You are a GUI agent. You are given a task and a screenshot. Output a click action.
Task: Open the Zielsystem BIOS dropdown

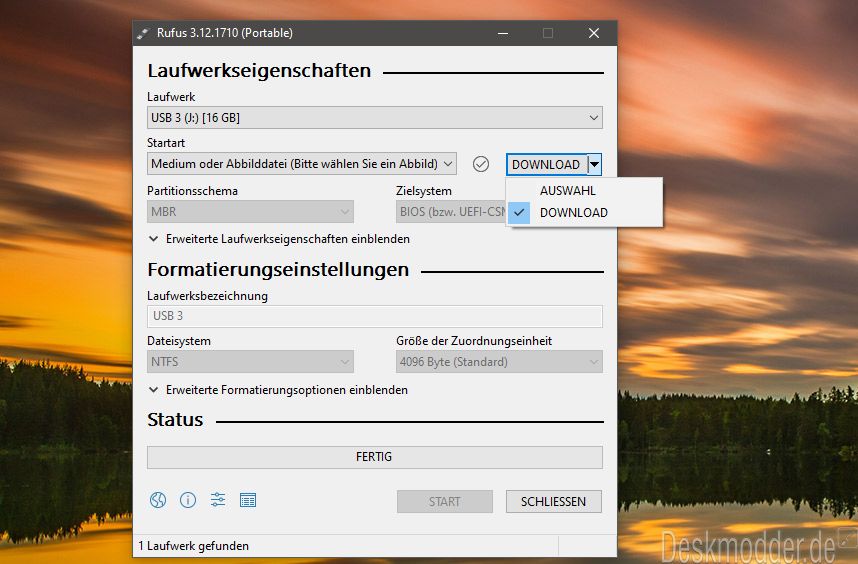pyautogui.click(x=451, y=212)
